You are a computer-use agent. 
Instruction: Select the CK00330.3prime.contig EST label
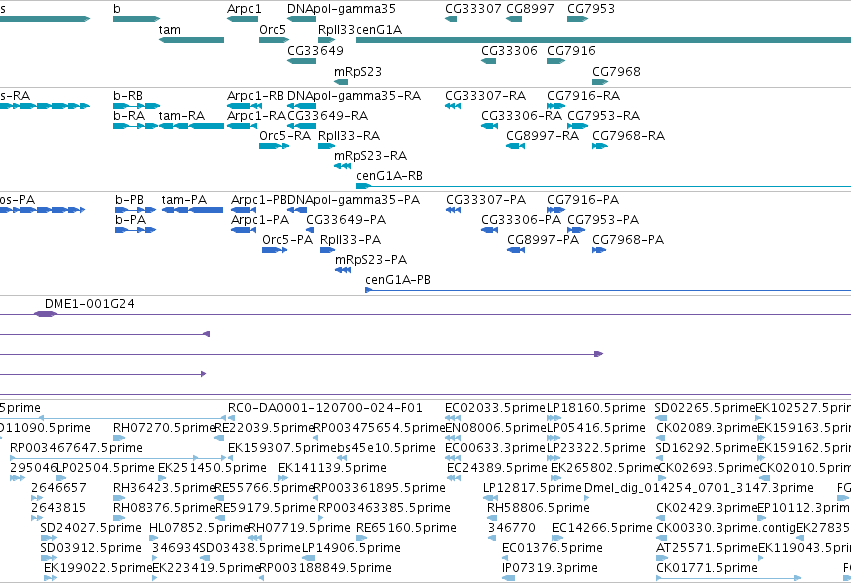click(726, 528)
